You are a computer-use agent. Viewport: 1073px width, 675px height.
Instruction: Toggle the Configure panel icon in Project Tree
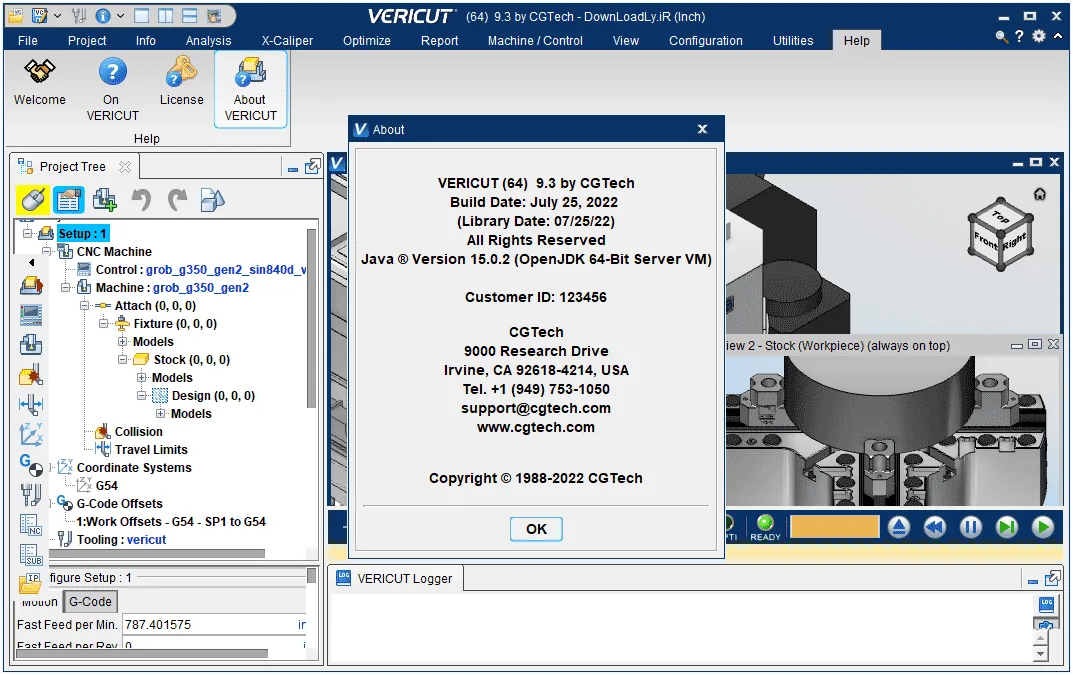point(68,200)
